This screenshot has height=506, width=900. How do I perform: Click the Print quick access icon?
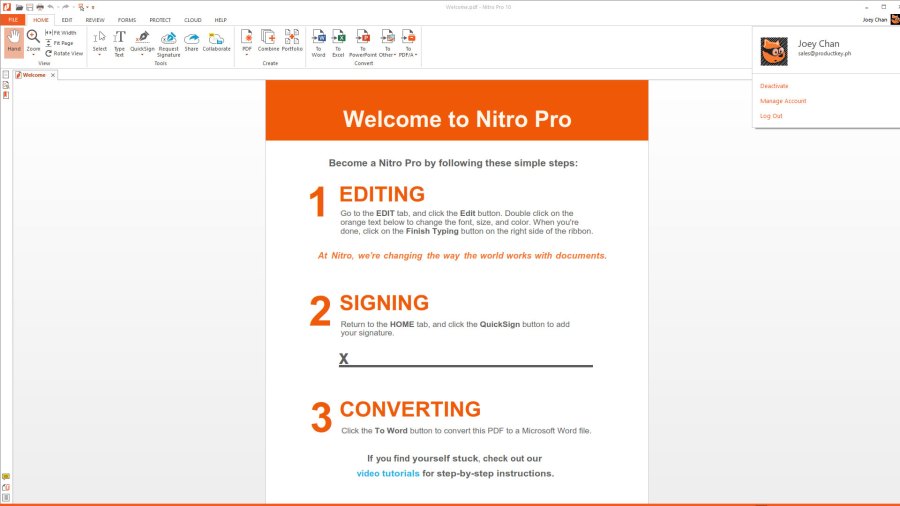point(40,7)
